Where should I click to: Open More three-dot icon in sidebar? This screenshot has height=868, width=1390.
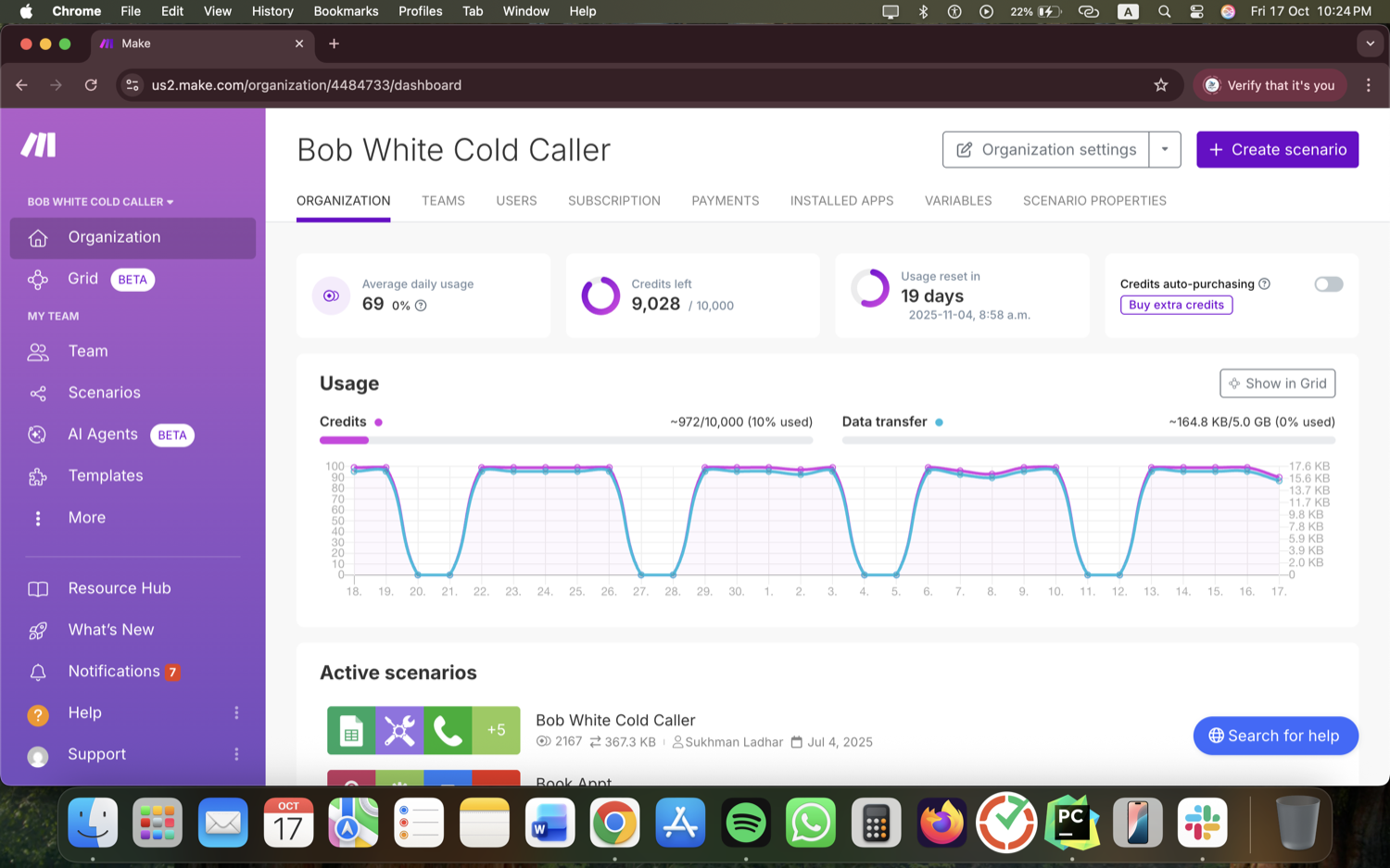(x=38, y=518)
